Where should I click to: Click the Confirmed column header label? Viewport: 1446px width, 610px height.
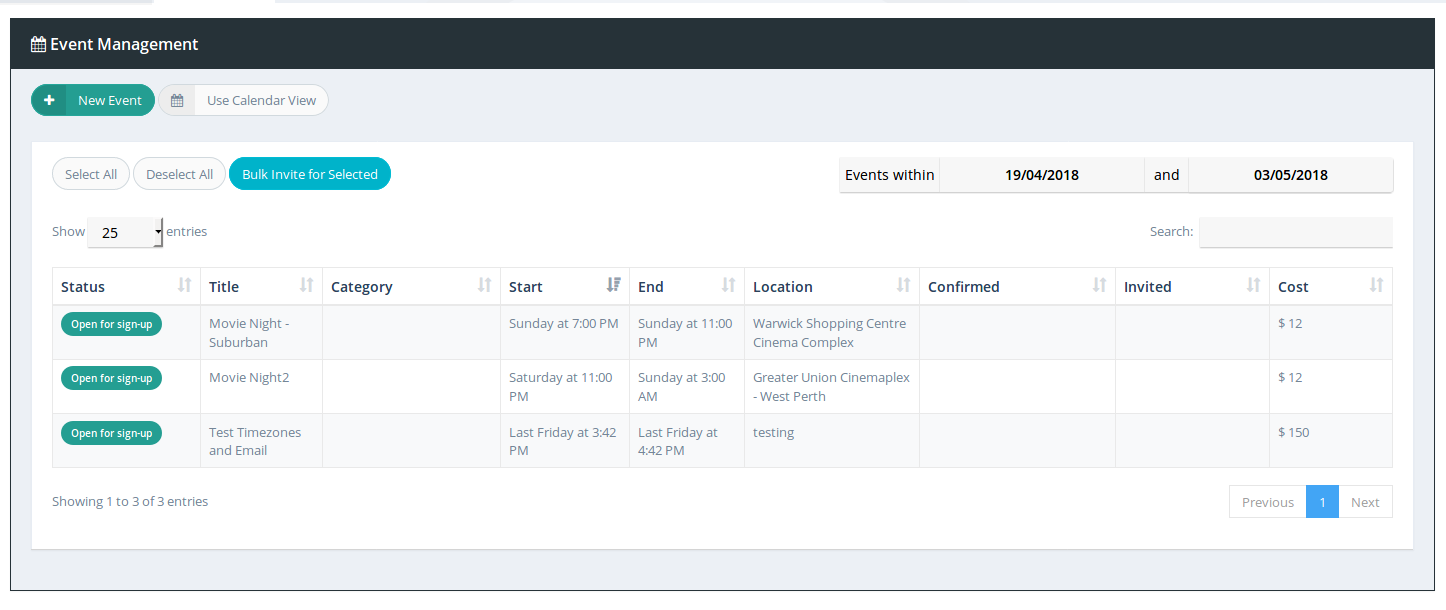coord(964,287)
